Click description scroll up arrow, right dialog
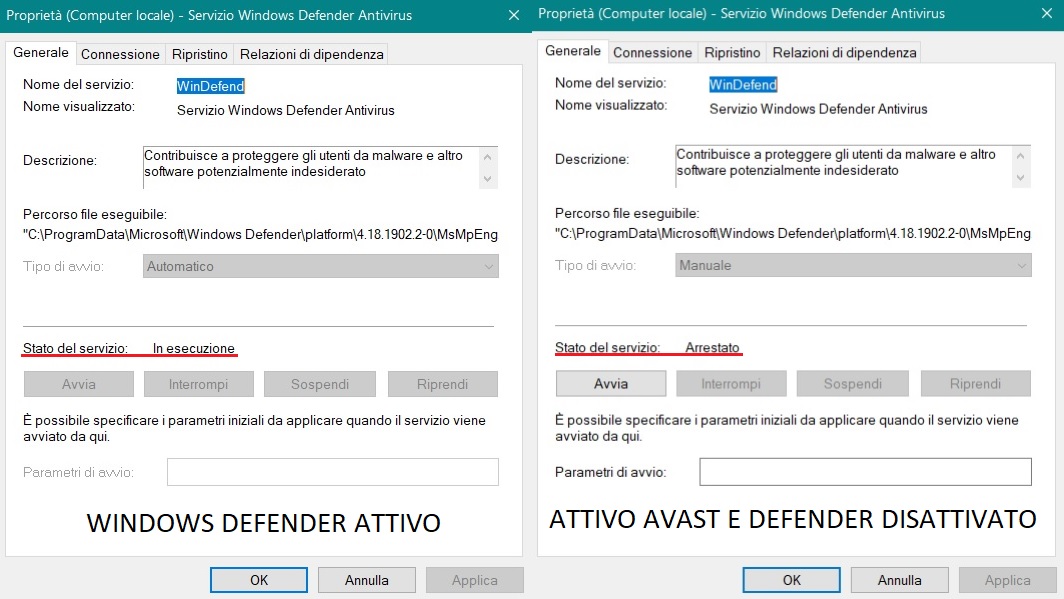The image size is (1064, 599). (x=1020, y=156)
